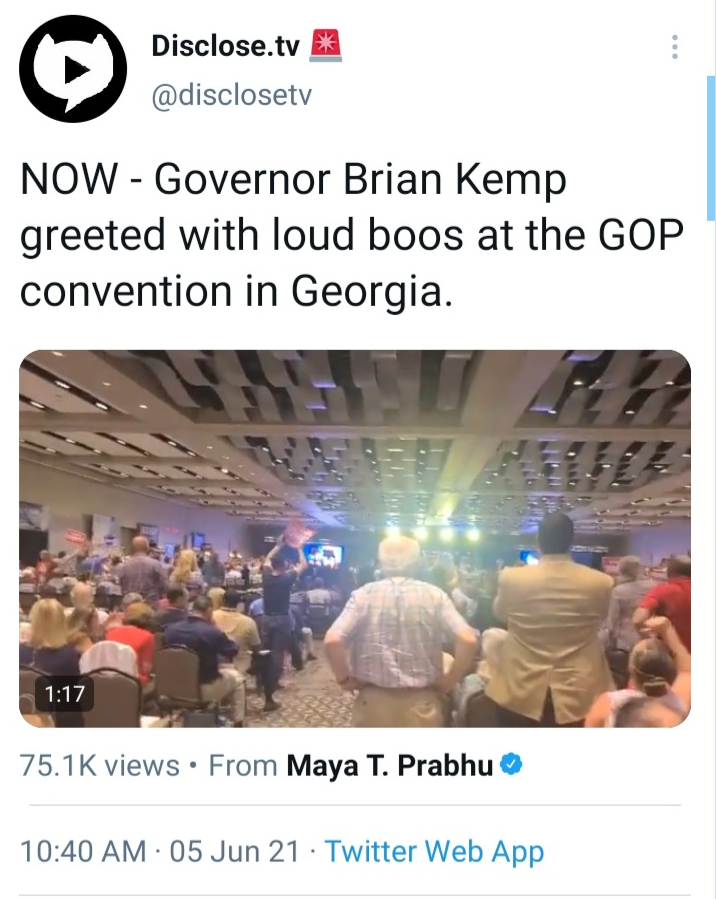This screenshot has width=716, height=899.
Task: Click the tweet text about Governor Brian Kemp
Action: pos(351,235)
